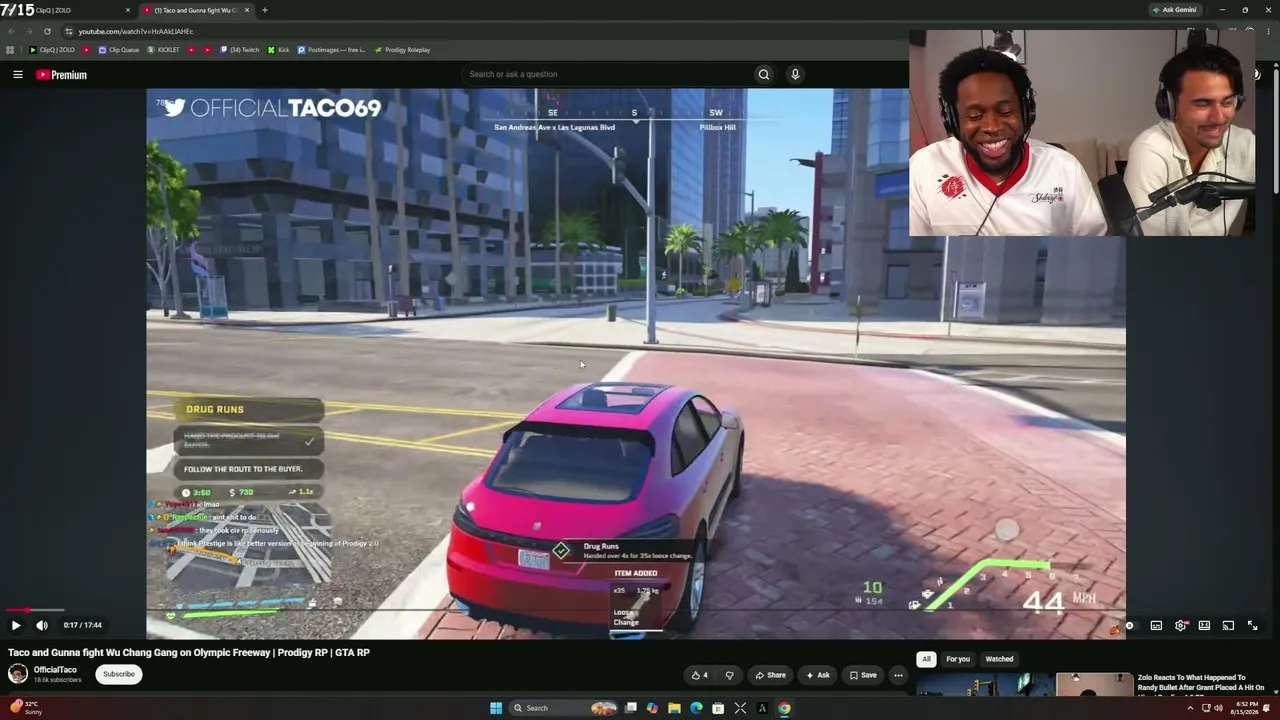Image resolution: width=1280 pixels, height=720 pixels.
Task: Switch to theater mode view
Action: coord(1204,626)
